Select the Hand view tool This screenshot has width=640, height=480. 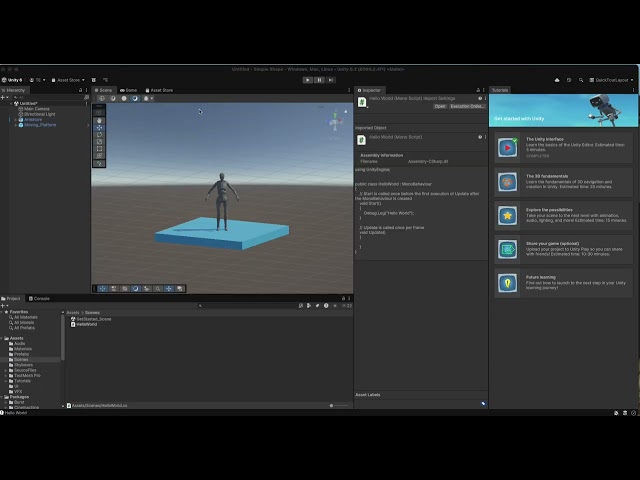99,120
